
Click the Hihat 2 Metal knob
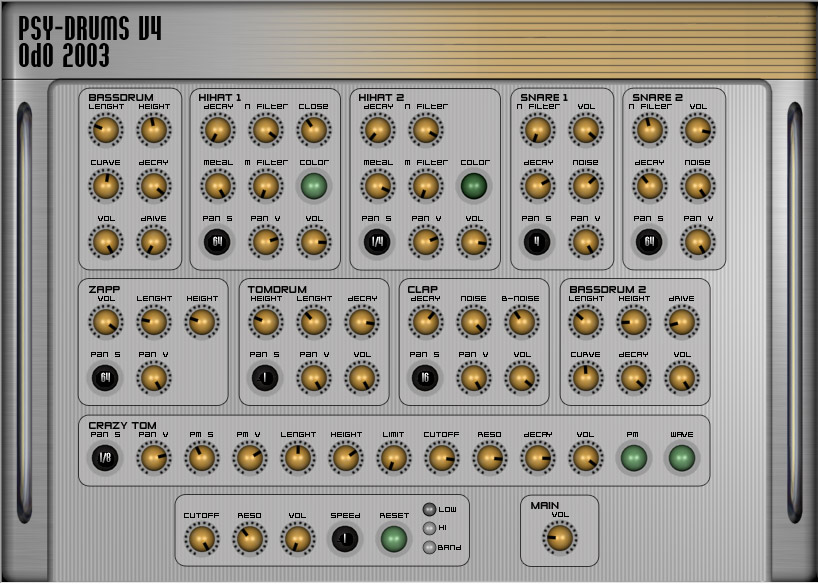coord(377,186)
